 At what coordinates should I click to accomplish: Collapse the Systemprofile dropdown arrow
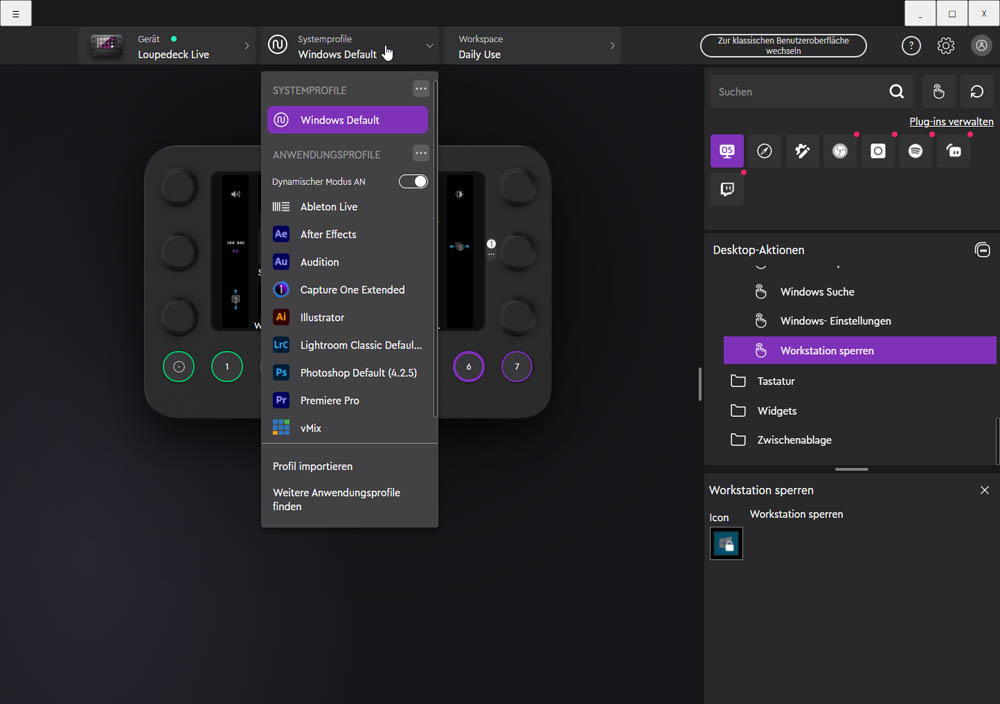[x=429, y=46]
